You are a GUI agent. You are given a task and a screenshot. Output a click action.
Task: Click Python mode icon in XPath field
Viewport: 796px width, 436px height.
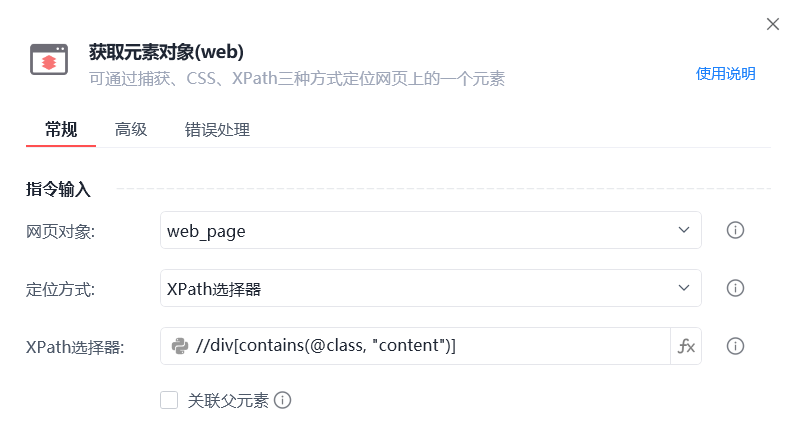click(x=180, y=346)
